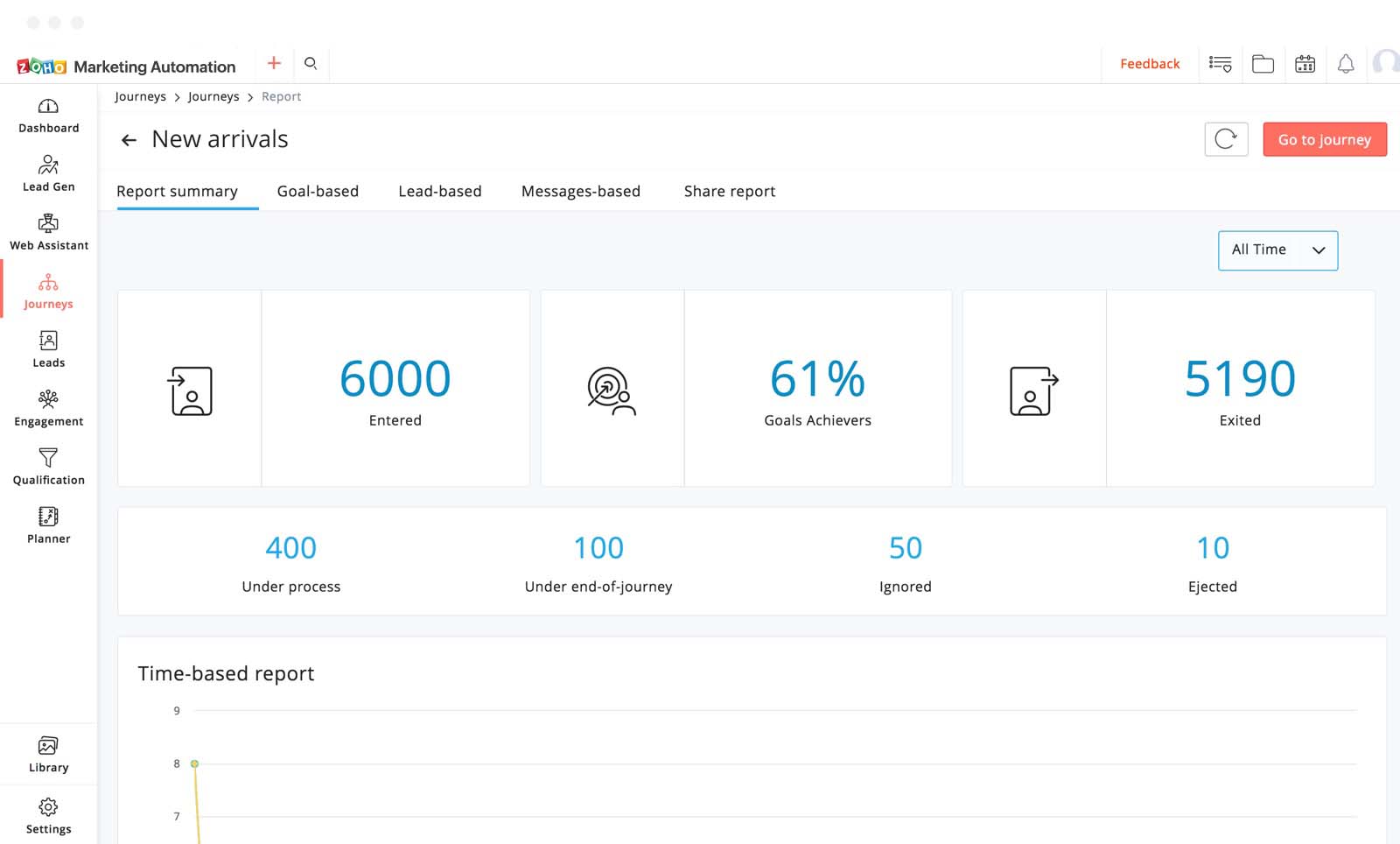Open the Dashboard from the sidebar
The height and width of the screenshot is (844, 1400).
point(48,116)
